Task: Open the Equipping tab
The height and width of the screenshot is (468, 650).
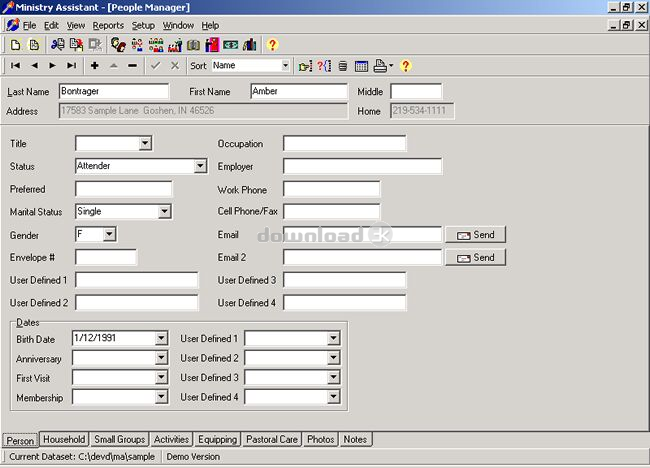Action: coord(217,439)
